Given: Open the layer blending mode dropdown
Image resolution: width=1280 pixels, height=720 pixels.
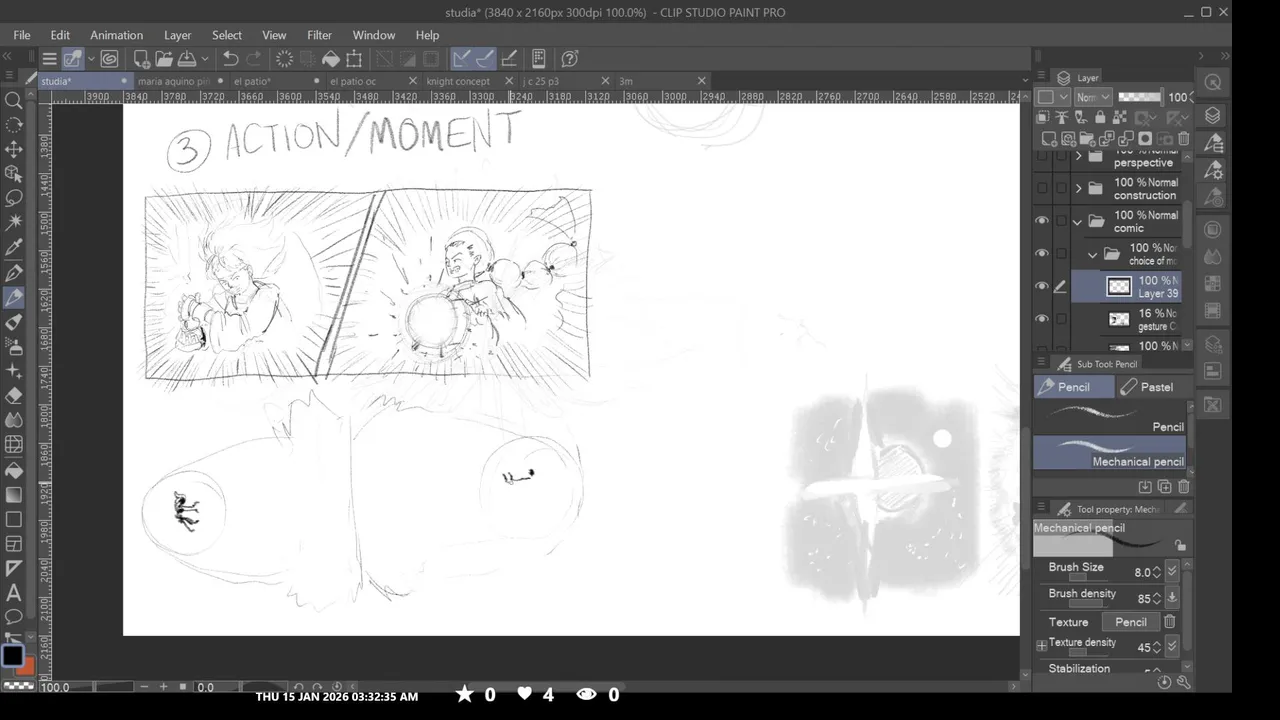Looking at the screenshot, I should 1093,97.
